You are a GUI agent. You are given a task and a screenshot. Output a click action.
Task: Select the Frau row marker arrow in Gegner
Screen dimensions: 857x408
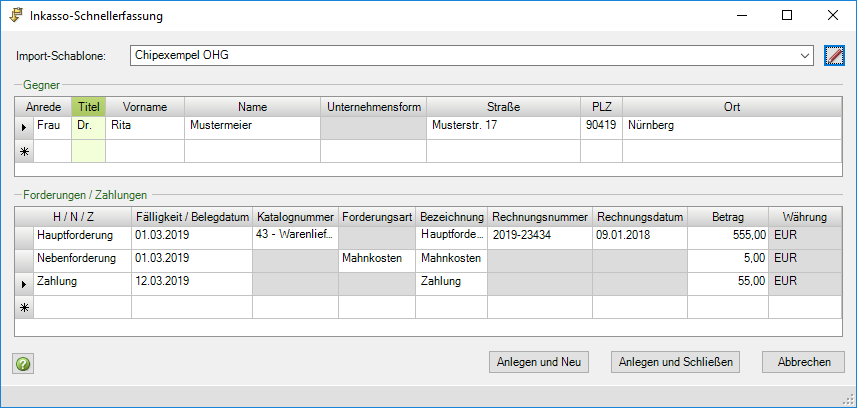click(24, 128)
